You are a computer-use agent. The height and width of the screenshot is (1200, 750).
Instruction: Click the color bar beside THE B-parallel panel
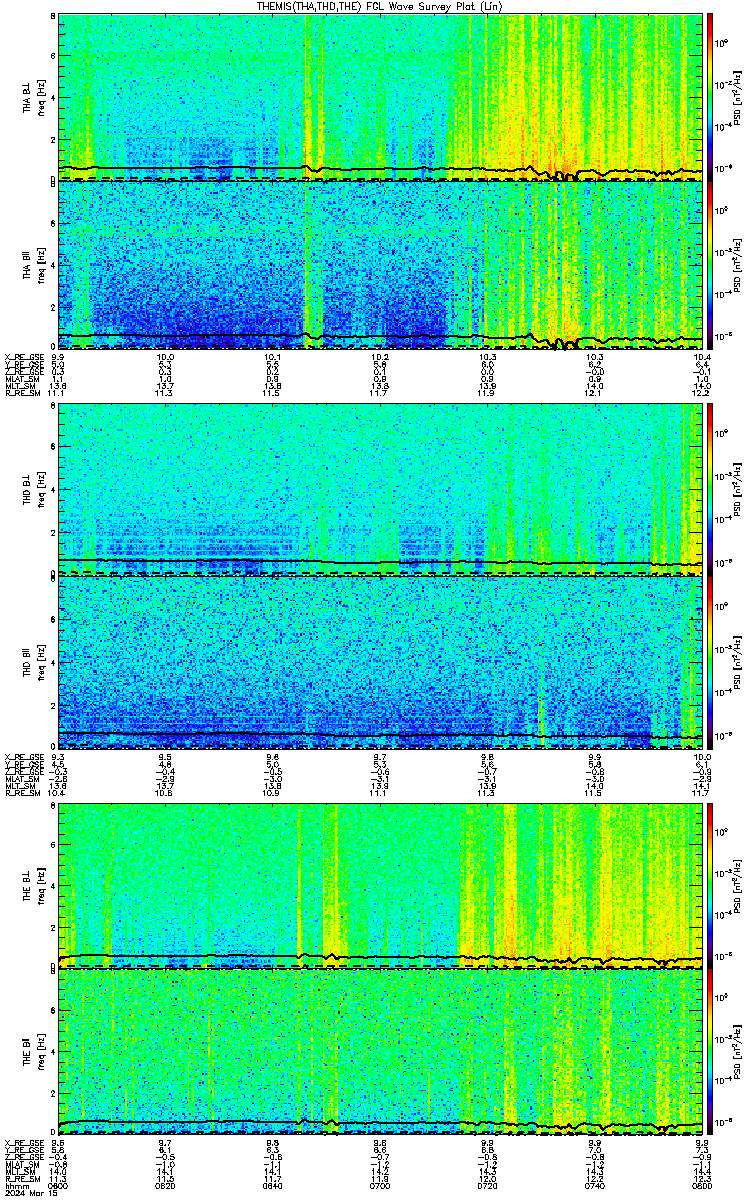coord(711,1052)
